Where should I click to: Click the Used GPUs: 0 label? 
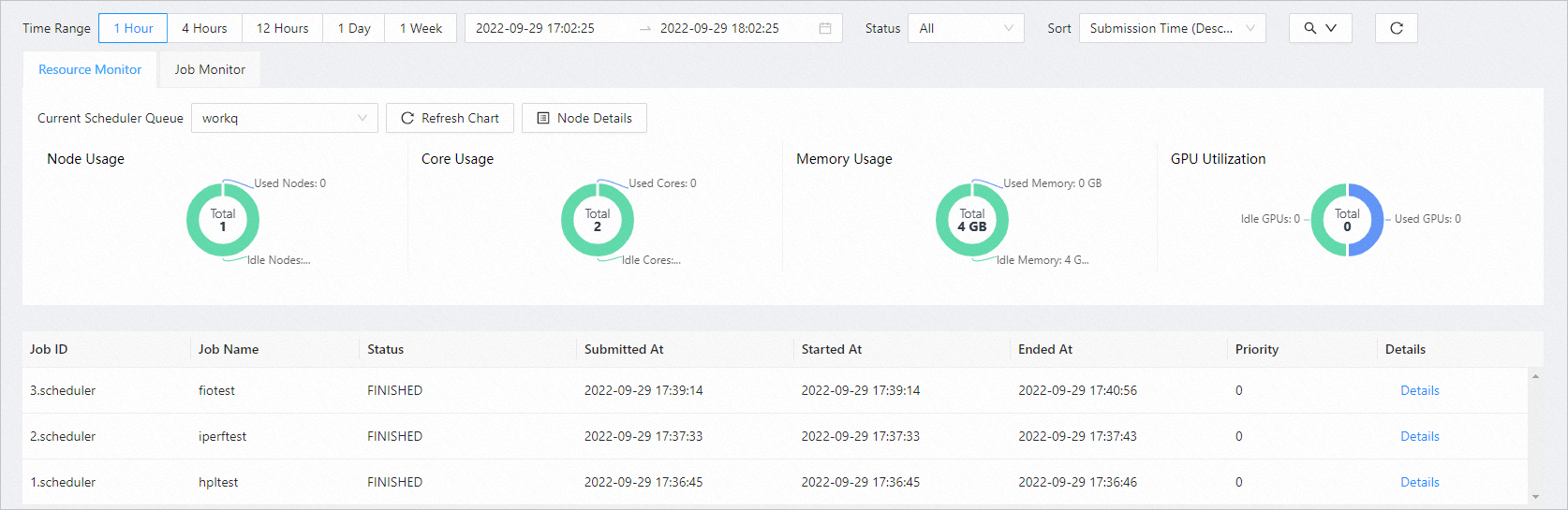1427,219
